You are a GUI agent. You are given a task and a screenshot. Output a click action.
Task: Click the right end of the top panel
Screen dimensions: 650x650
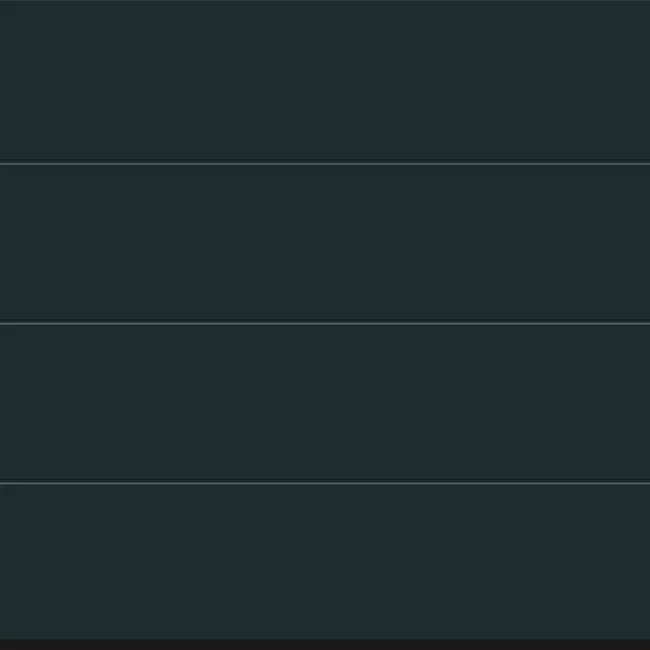pos(641,80)
